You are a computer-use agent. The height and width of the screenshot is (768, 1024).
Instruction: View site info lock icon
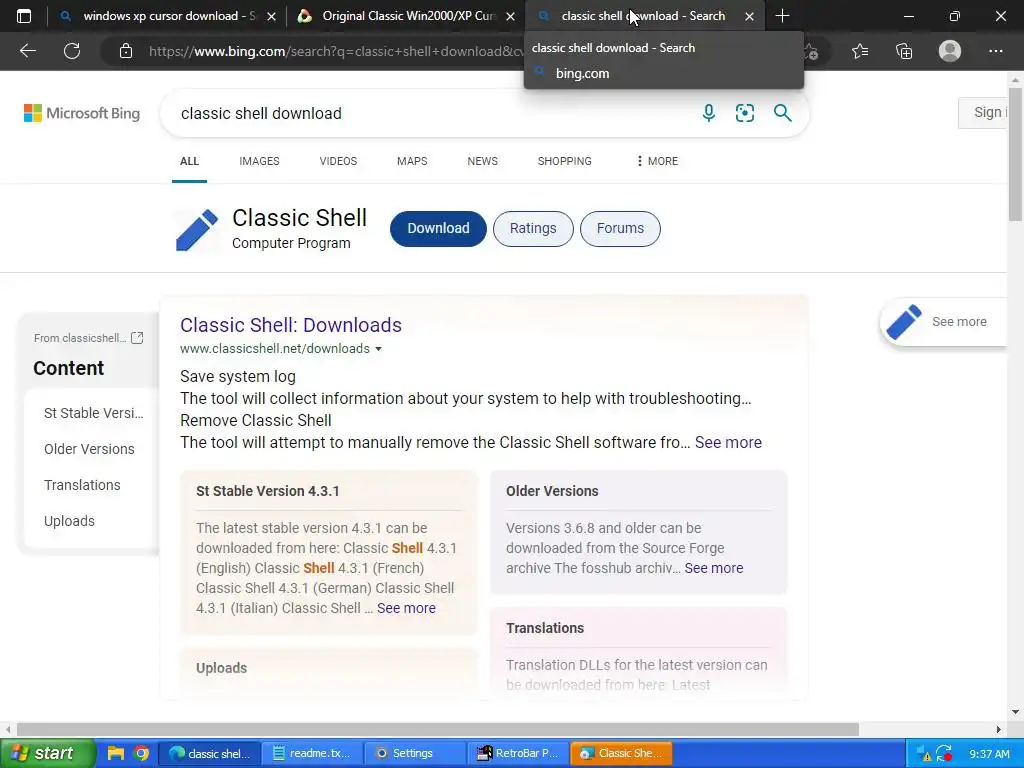[x=126, y=51]
